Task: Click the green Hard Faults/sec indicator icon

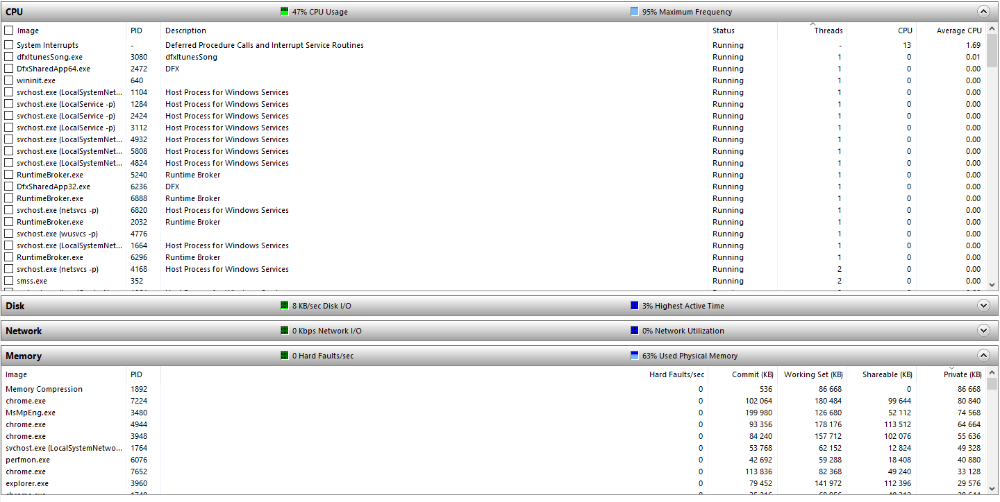Action: point(284,355)
